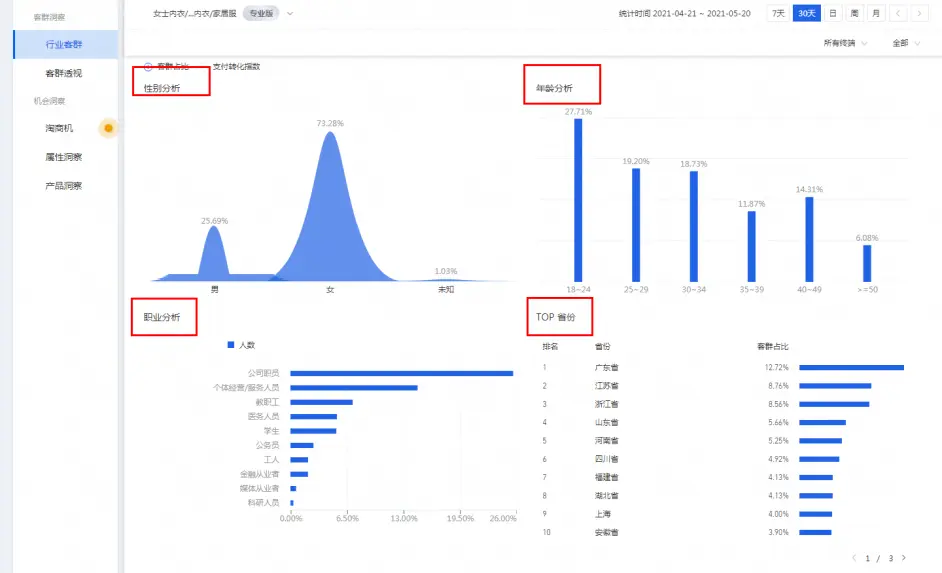
Task: Go to the previous date period arrow
Action: (898, 13)
